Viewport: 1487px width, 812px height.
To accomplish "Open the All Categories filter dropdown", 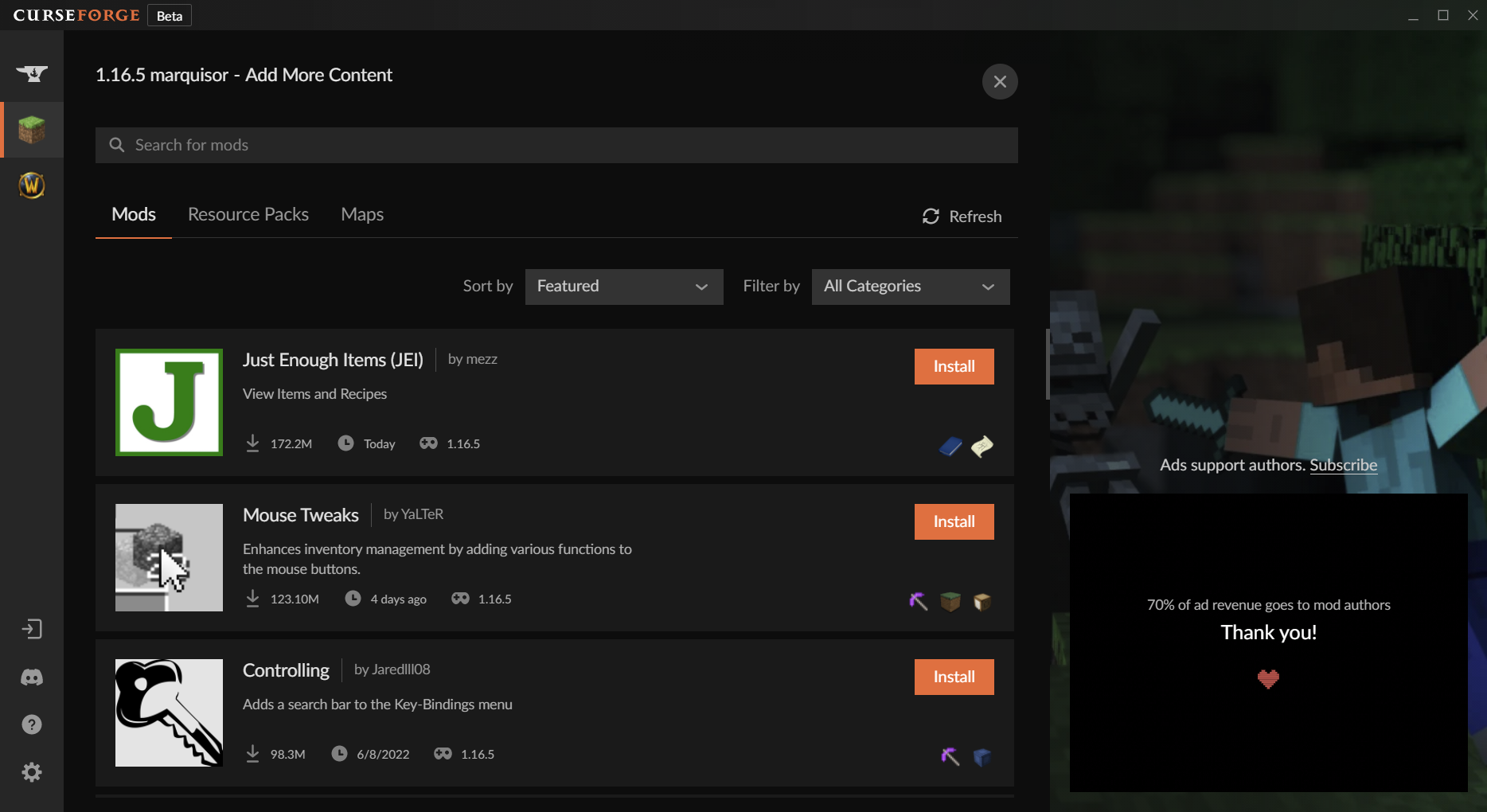I will click(x=911, y=287).
